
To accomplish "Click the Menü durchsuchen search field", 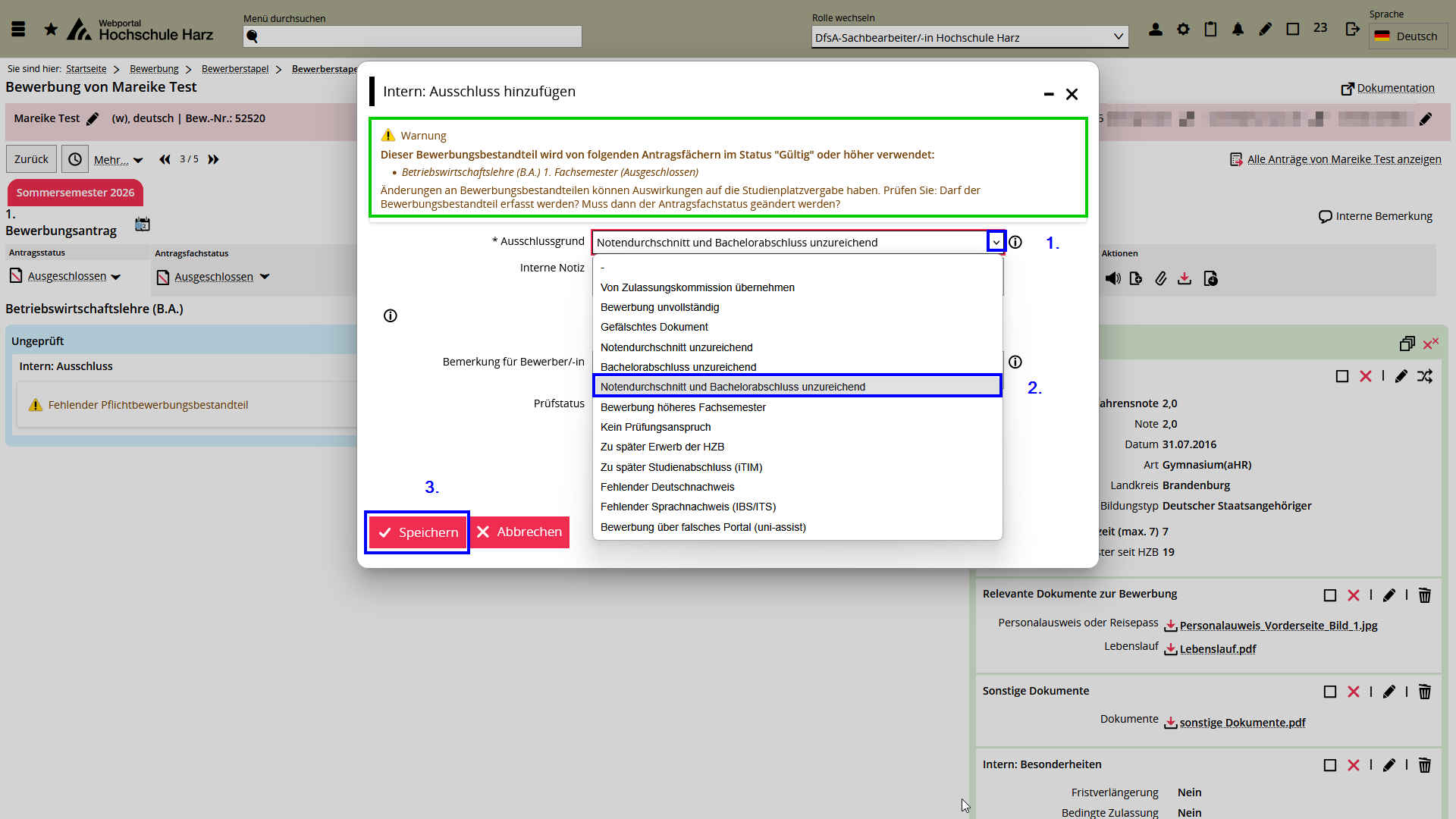I will 413,36.
